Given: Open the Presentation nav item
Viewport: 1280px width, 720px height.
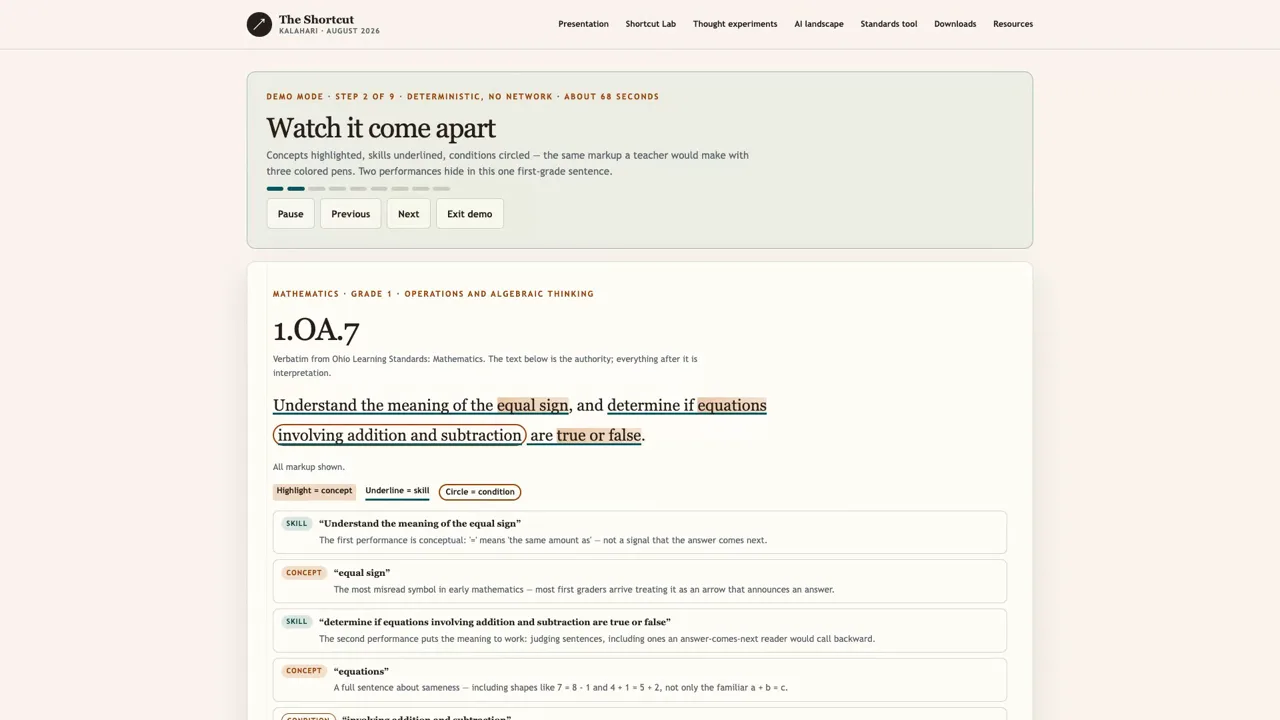Looking at the screenshot, I should click(x=583, y=24).
